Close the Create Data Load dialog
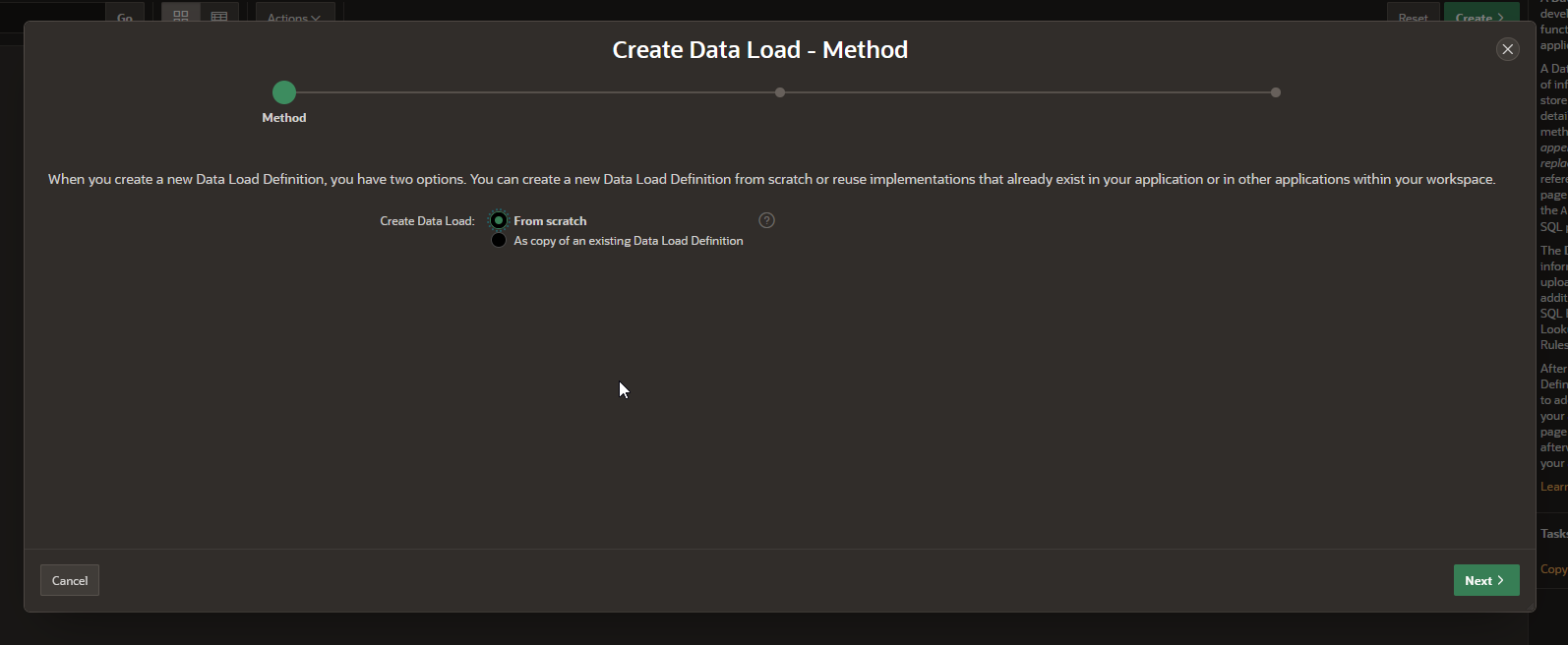This screenshot has height=645, width=1568. [1507, 49]
